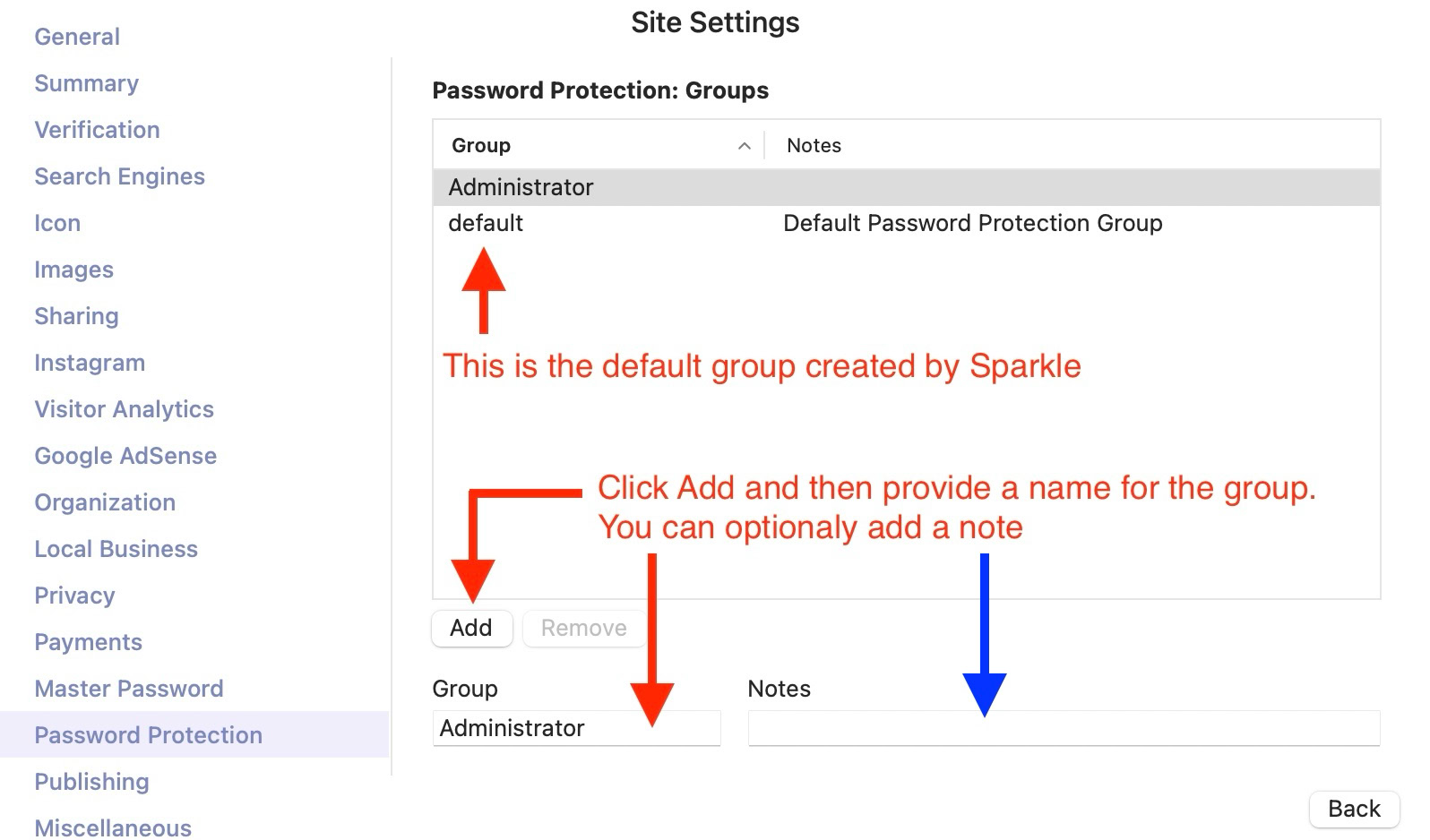Click the Remove button

pos(583,628)
